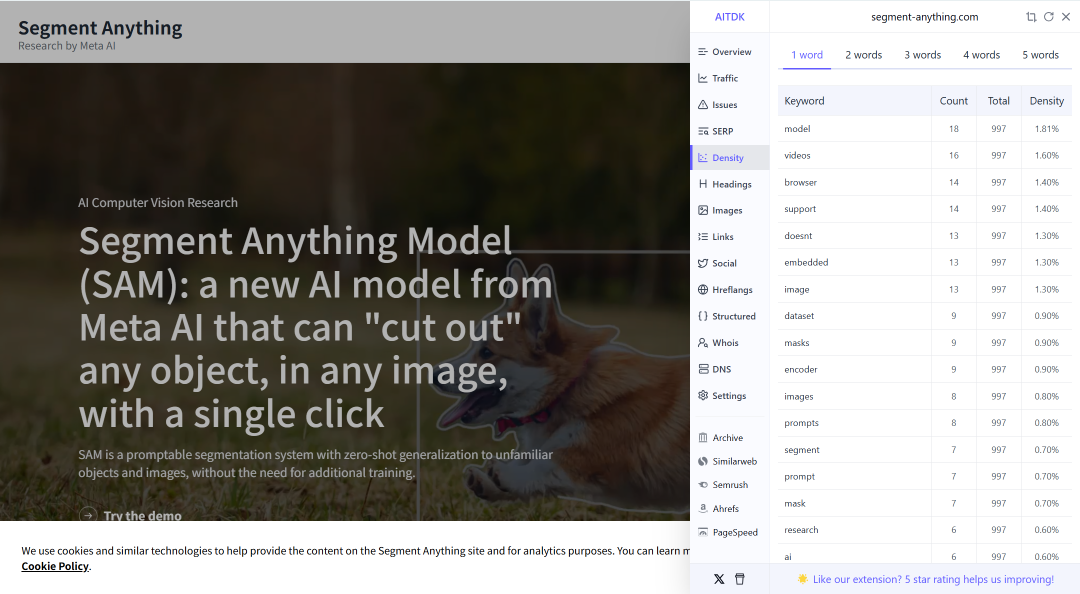Switch to the 3 words tab
The width and height of the screenshot is (1080, 594).
922,55
